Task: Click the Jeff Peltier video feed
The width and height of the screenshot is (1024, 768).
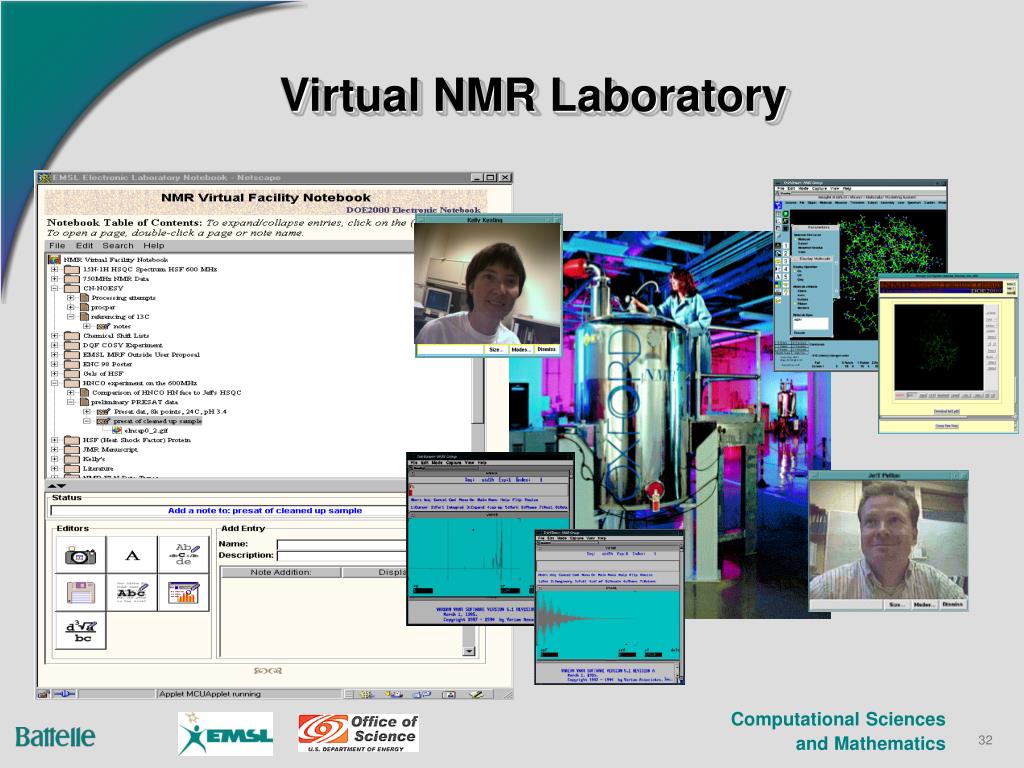Action: pos(888,539)
